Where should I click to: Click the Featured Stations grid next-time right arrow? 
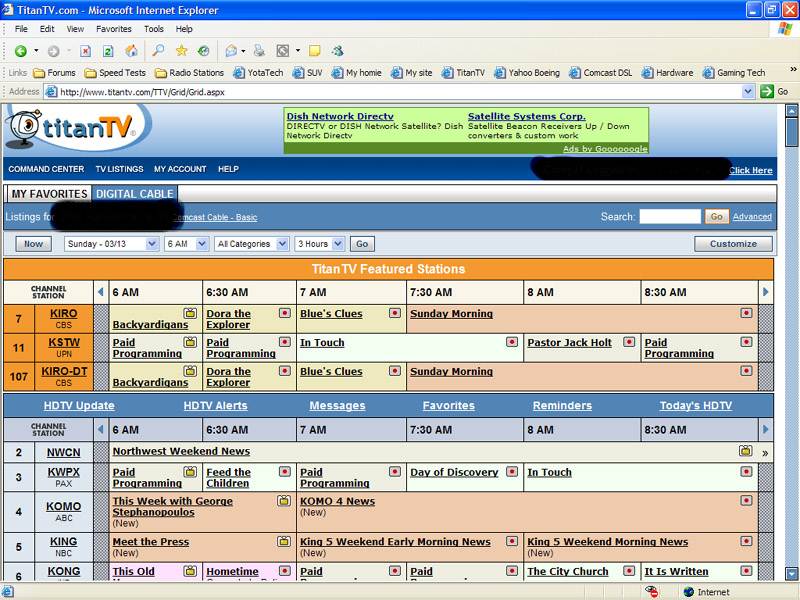(x=765, y=292)
